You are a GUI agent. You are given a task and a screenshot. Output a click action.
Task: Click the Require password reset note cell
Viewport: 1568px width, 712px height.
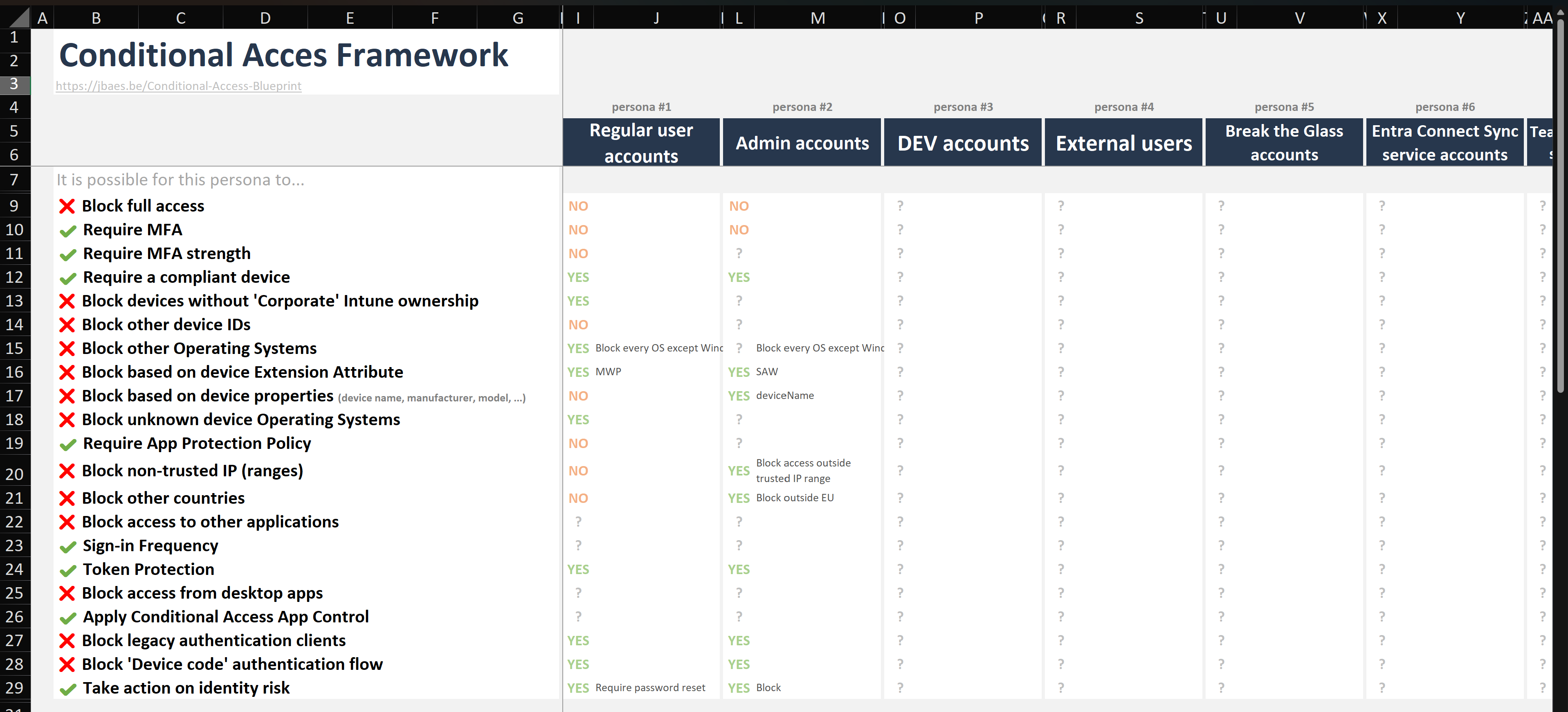649,687
